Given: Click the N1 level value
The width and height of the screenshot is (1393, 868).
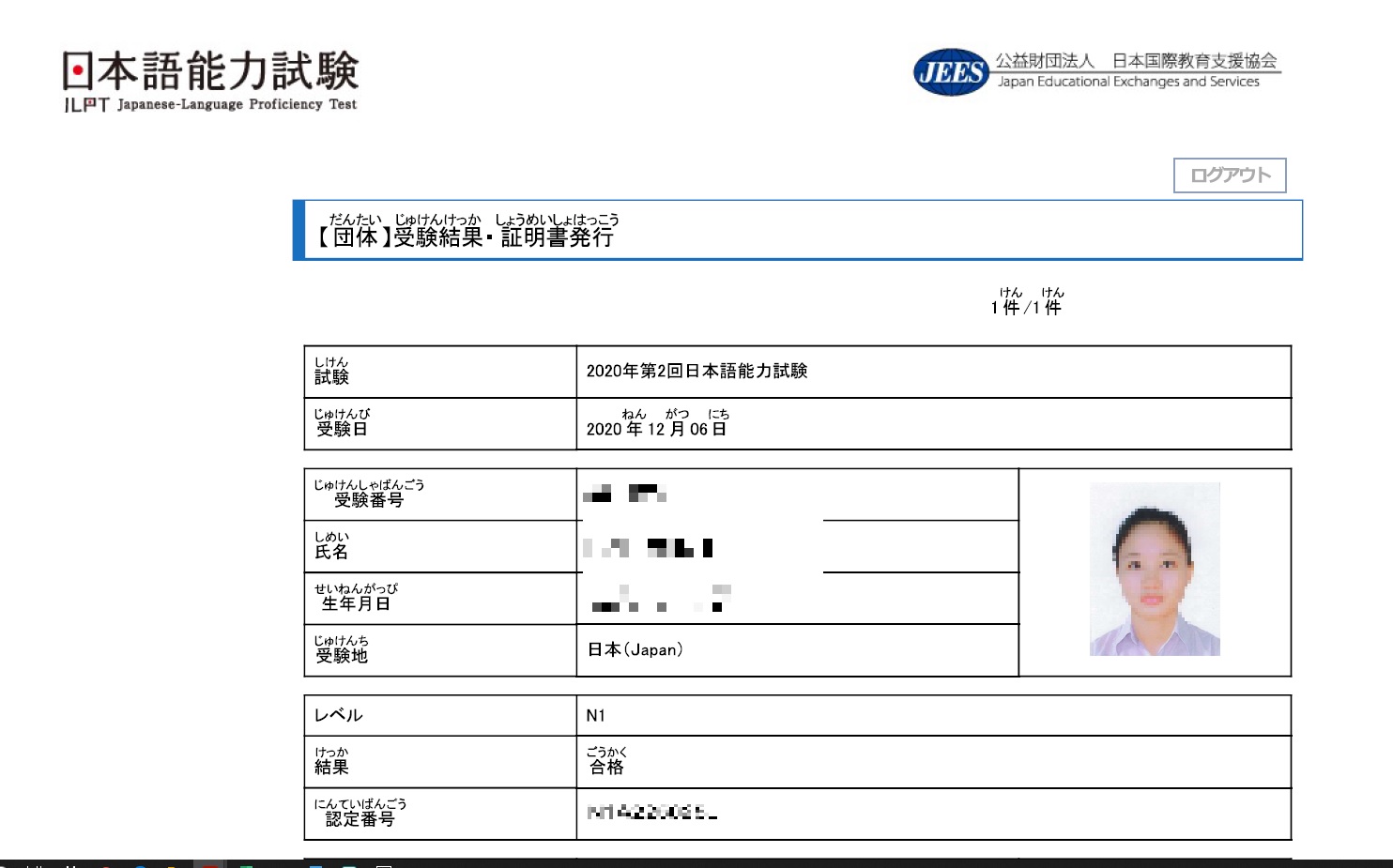Looking at the screenshot, I should click(595, 716).
